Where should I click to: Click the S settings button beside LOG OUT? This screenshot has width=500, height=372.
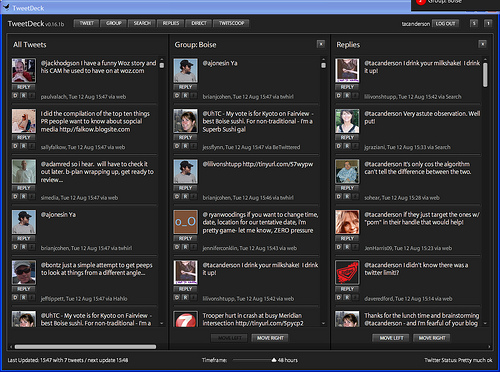(474, 23)
